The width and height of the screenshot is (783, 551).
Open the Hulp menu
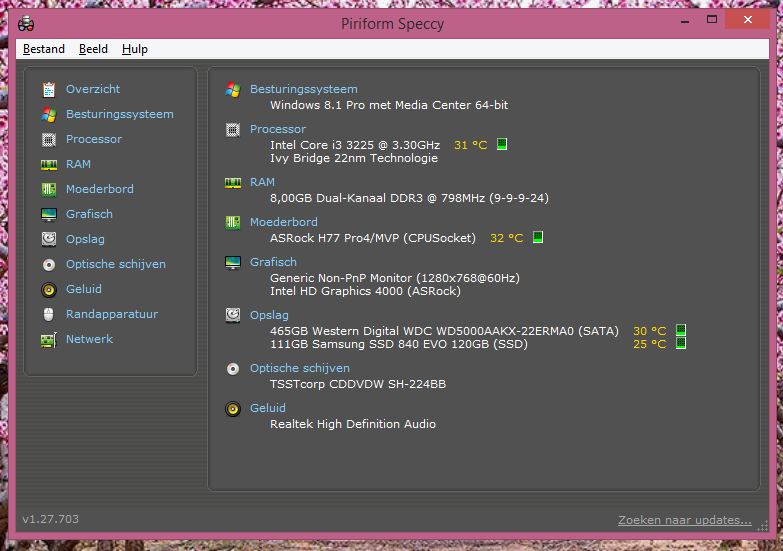pos(135,49)
